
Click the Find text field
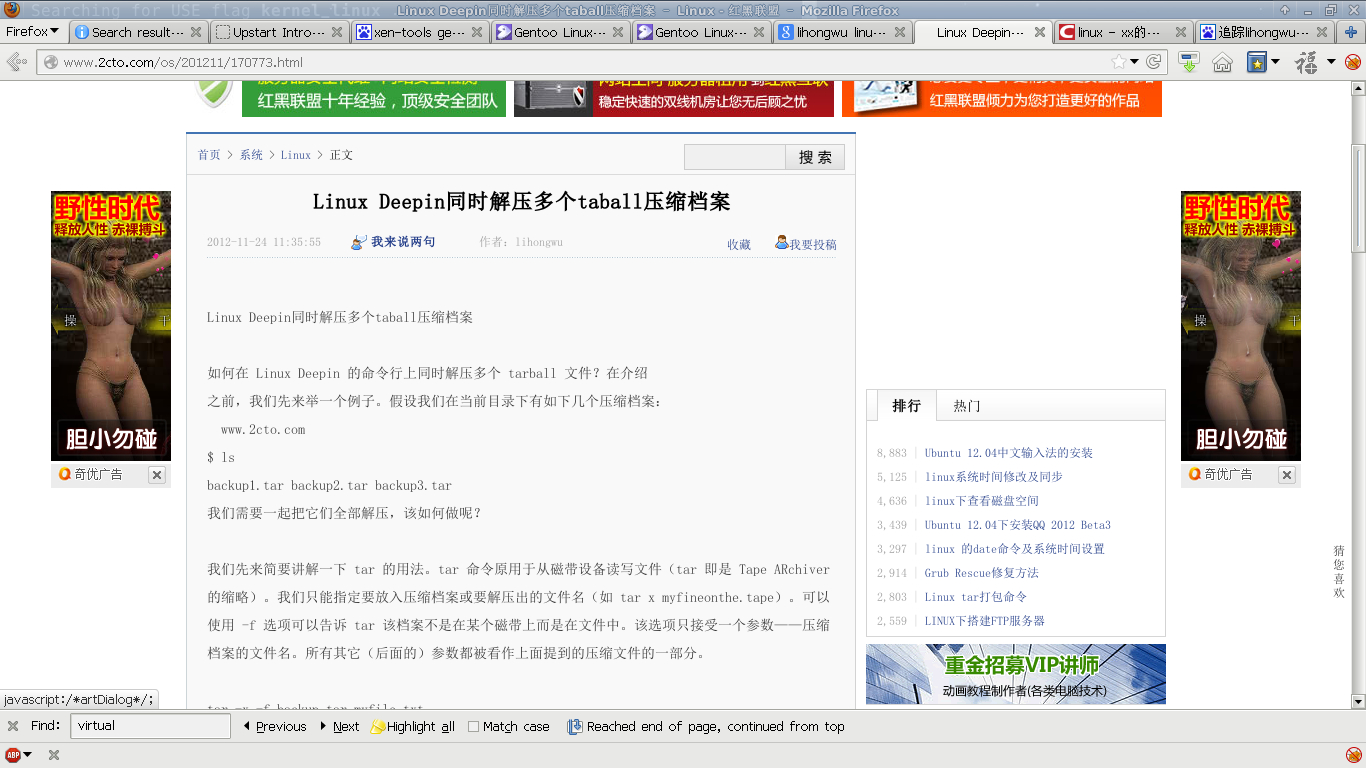tap(152, 726)
